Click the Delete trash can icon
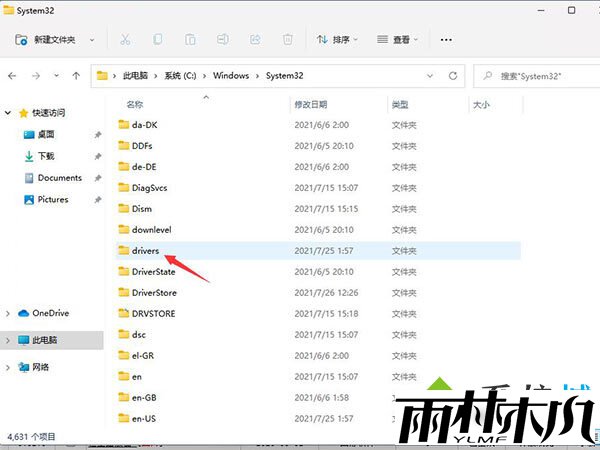Image resolution: width=600 pixels, height=450 pixels. [x=287, y=40]
